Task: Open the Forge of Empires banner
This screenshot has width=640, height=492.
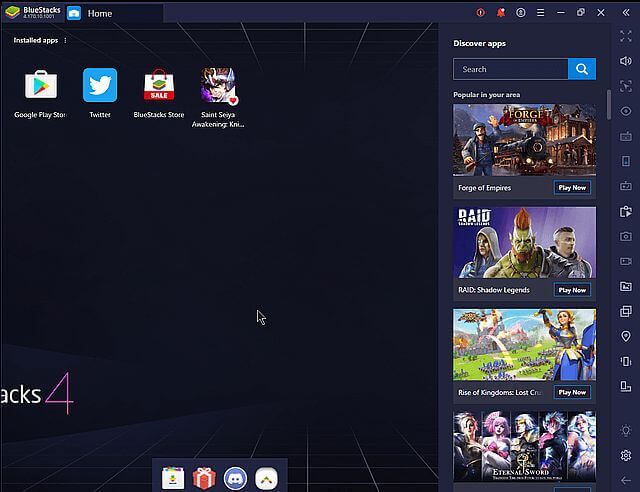Action: click(524, 140)
